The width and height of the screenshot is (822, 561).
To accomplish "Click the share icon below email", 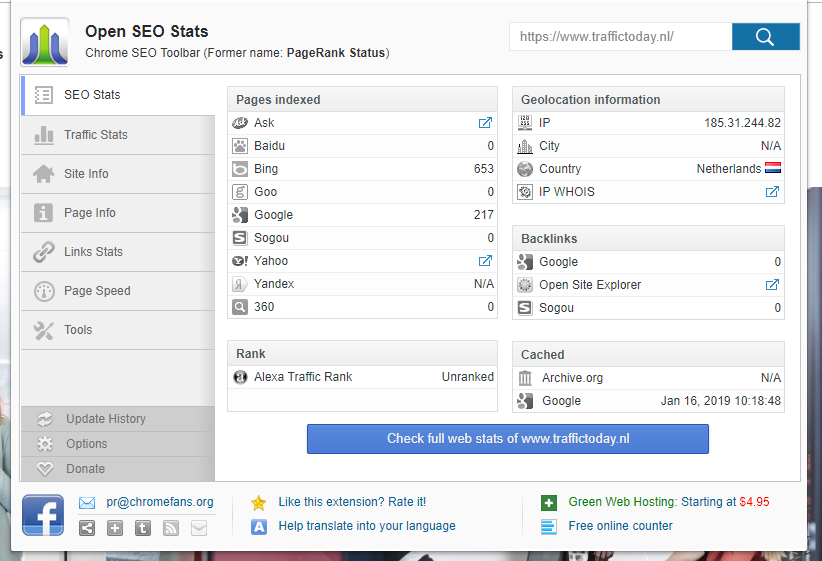I will click(87, 528).
